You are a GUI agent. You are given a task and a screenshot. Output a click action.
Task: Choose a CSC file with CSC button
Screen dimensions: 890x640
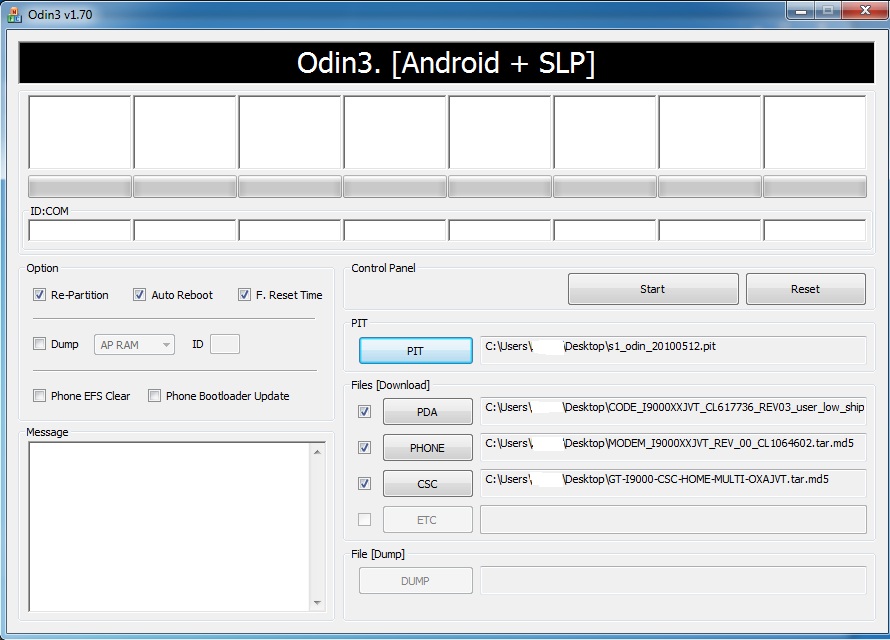[x=427, y=483]
